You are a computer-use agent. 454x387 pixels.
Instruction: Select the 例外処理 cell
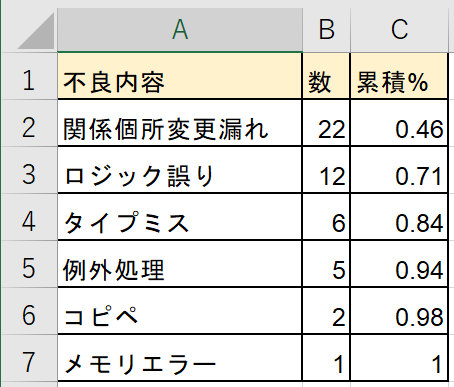[180, 264]
